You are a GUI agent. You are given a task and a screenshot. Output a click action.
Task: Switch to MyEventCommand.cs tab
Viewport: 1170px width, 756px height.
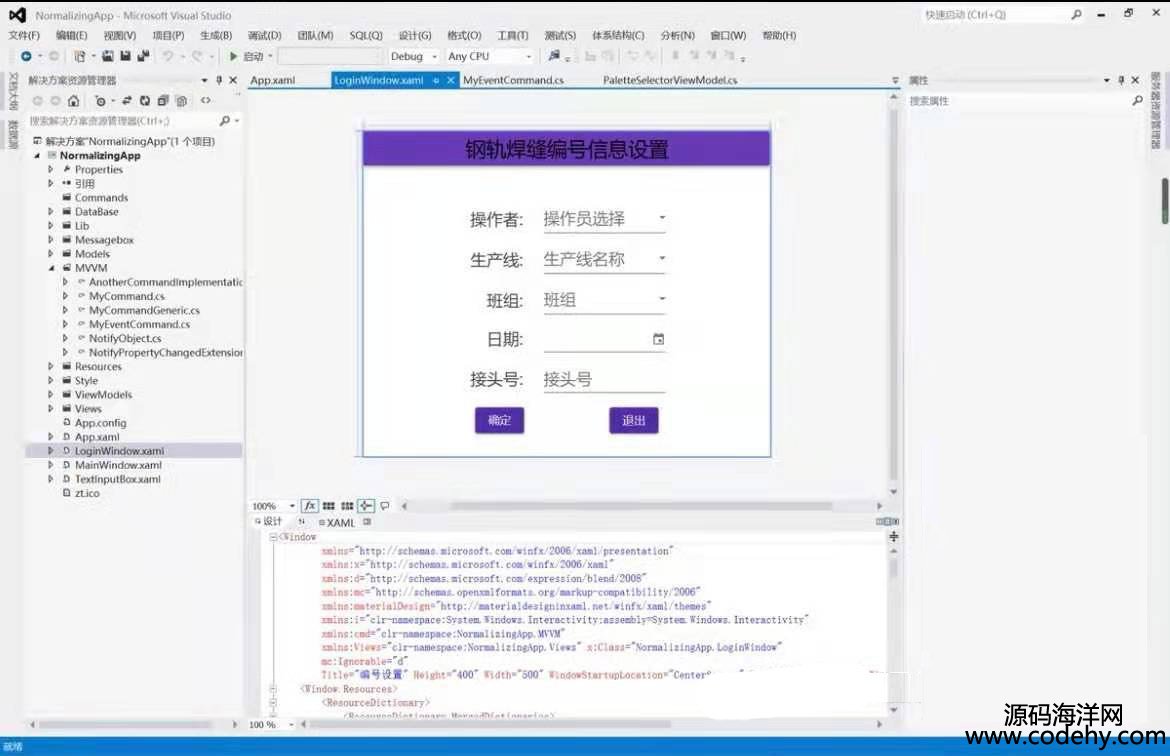click(x=513, y=81)
